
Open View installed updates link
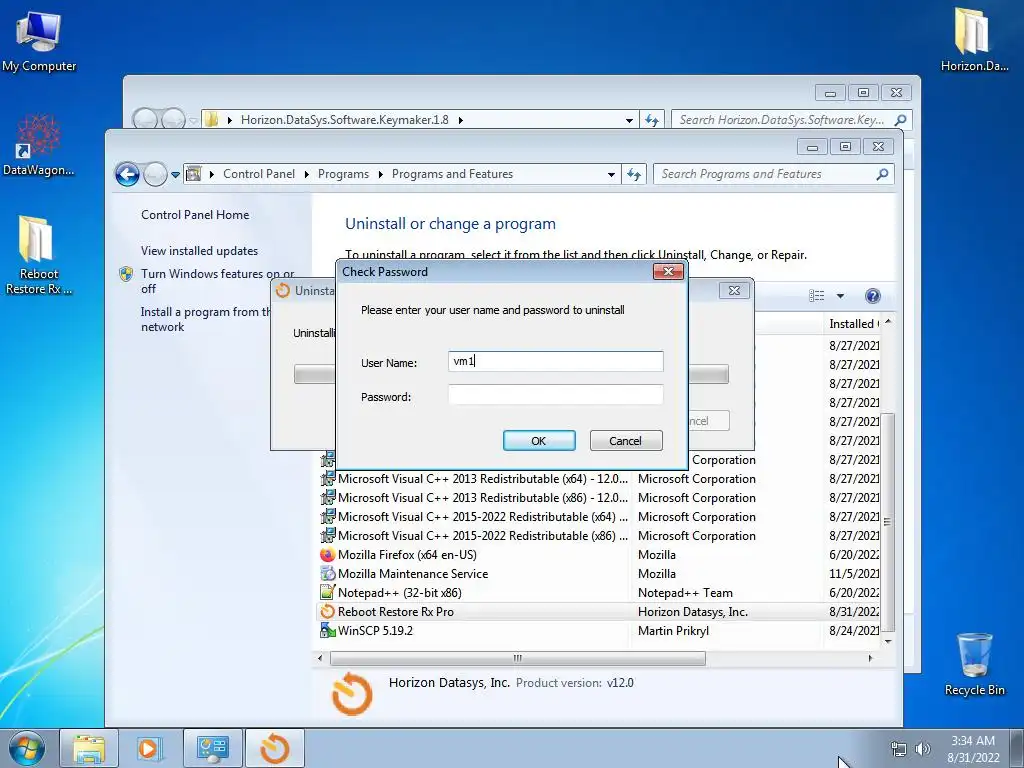pyautogui.click(x=199, y=251)
